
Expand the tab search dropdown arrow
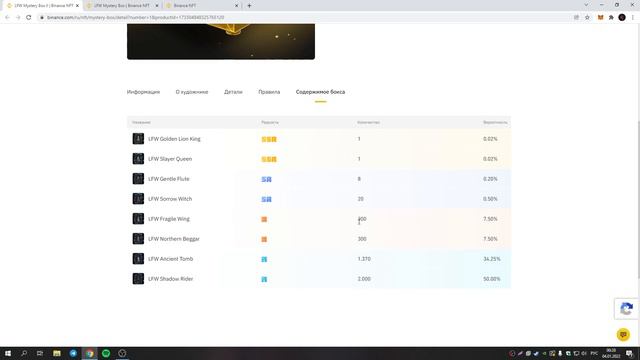pos(586,5)
